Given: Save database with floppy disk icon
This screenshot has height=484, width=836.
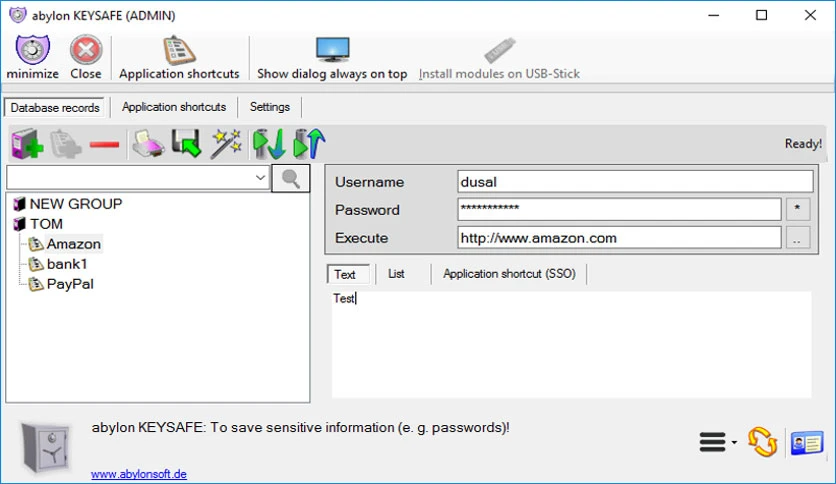Looking at the screenshot, I should point(187,143).
